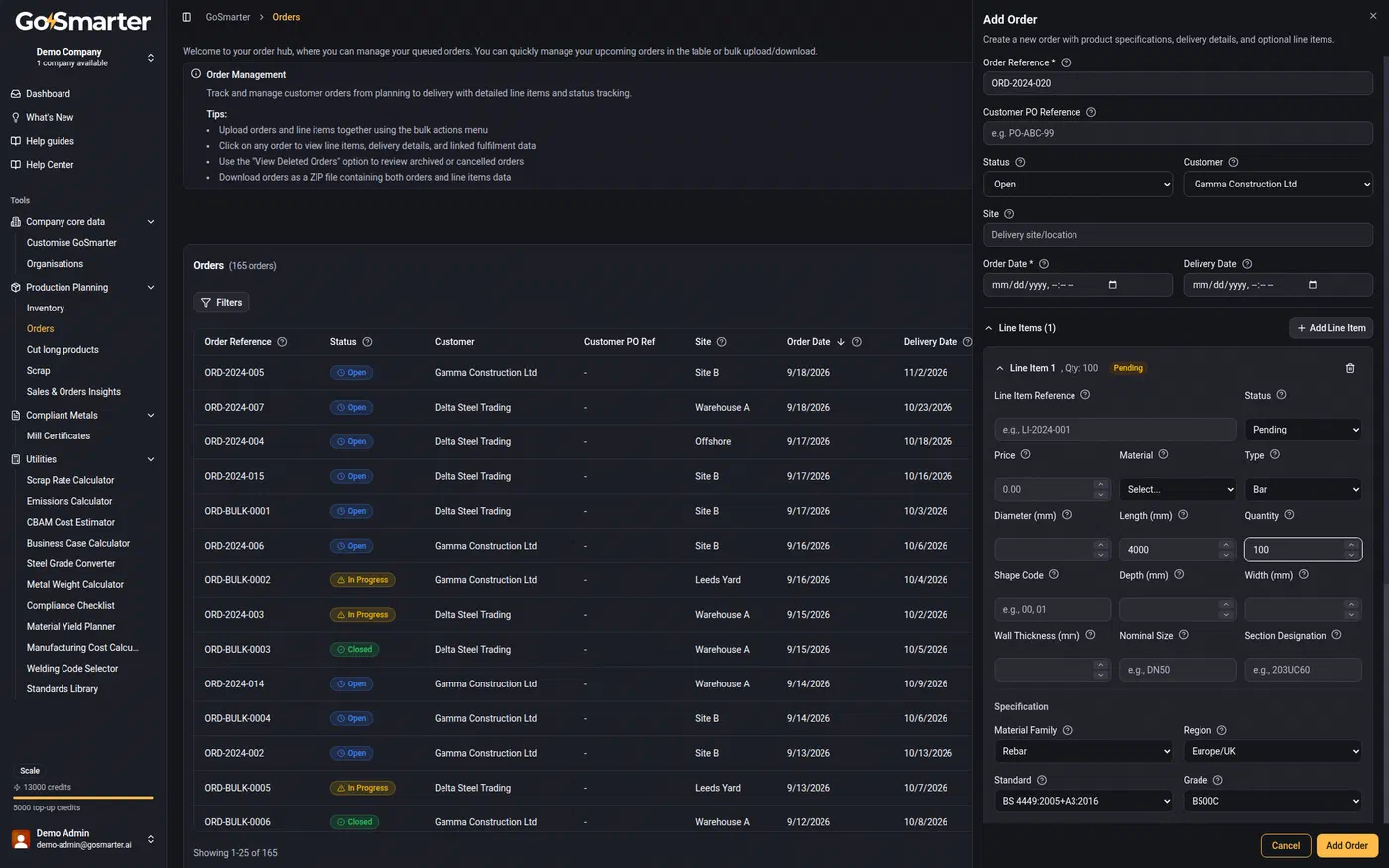1389x868 pixels.
Task: Add a new line item
Action: click(x=1330, y=328)
